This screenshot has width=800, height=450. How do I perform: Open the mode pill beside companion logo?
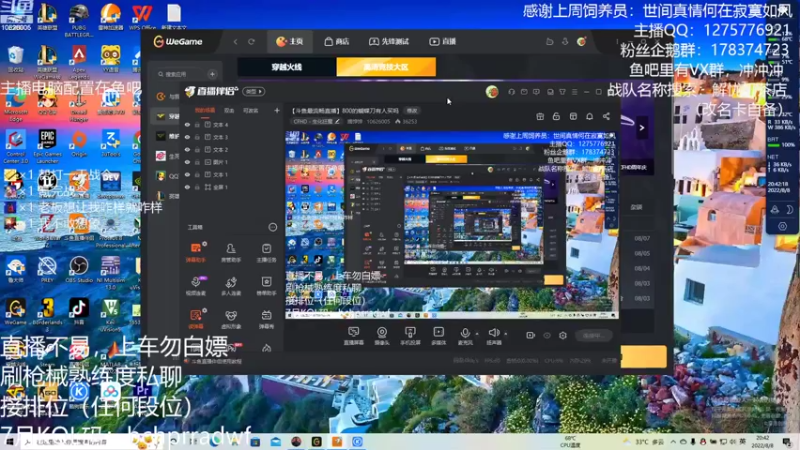click(254, 92)
